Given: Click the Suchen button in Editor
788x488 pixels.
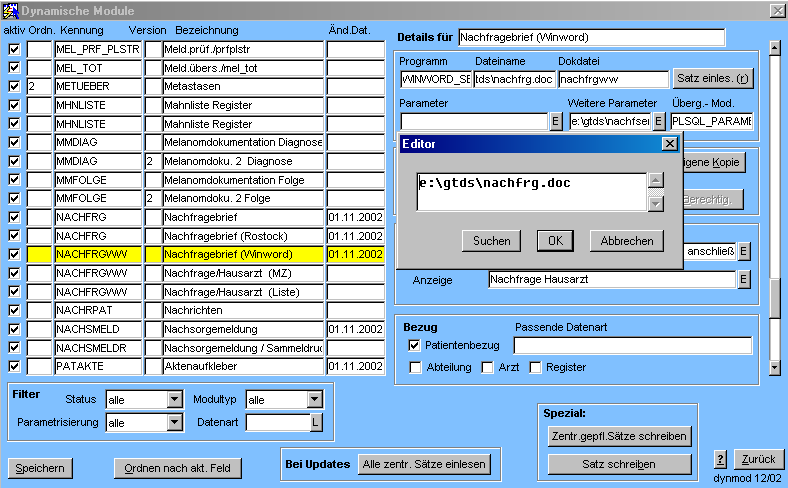Looking at the screenshot, I should coord(491,241).
